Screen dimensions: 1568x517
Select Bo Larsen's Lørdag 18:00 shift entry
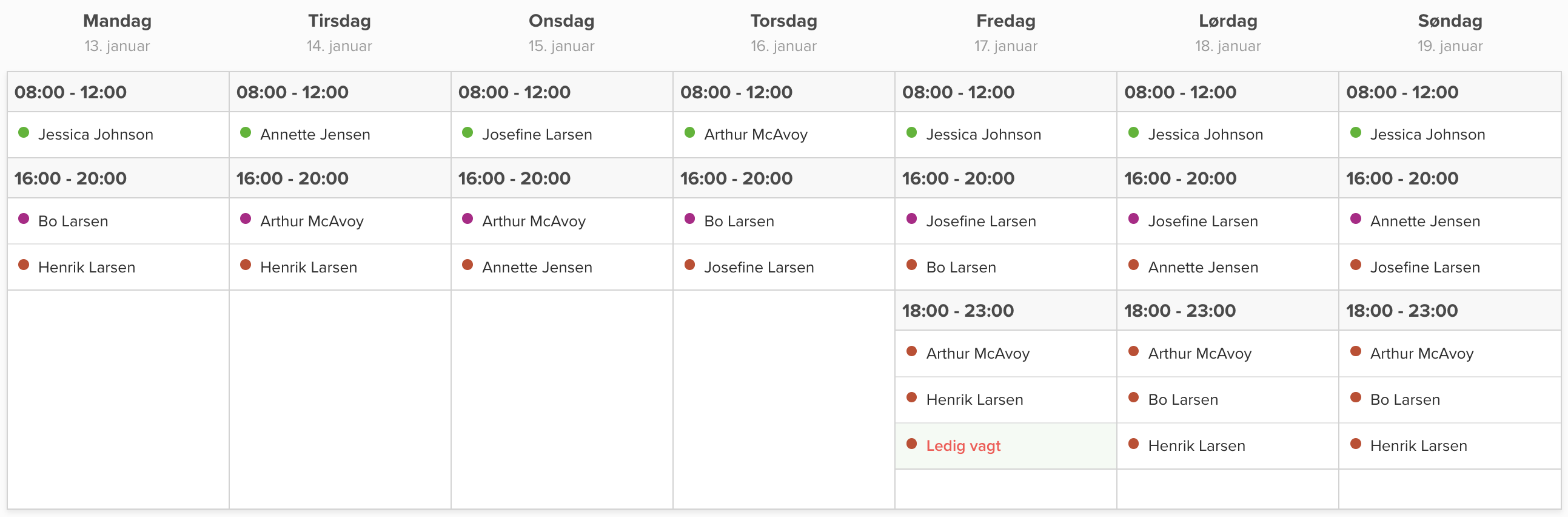point(1183,400)
